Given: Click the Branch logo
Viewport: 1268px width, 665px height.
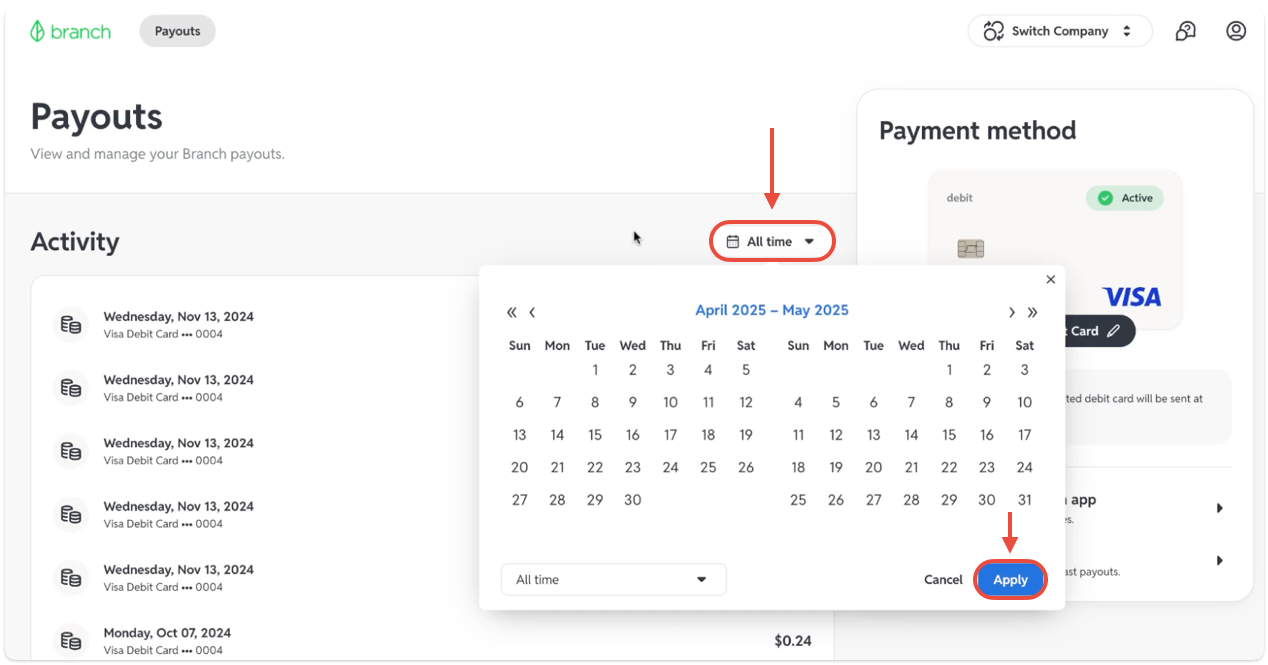Looking at the screenshot, I should 70,31.
